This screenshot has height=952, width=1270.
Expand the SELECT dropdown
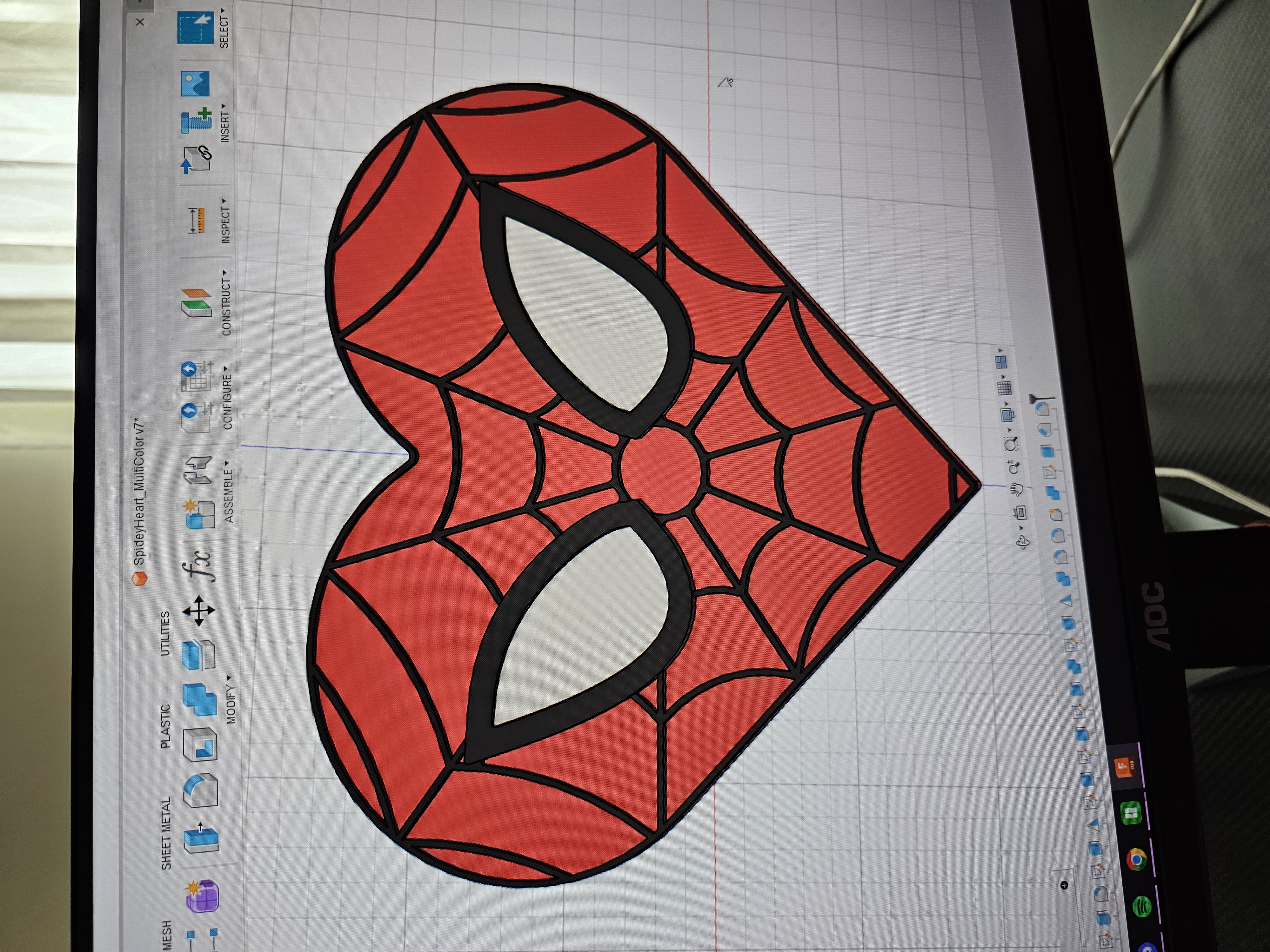[x=224, y=28]
